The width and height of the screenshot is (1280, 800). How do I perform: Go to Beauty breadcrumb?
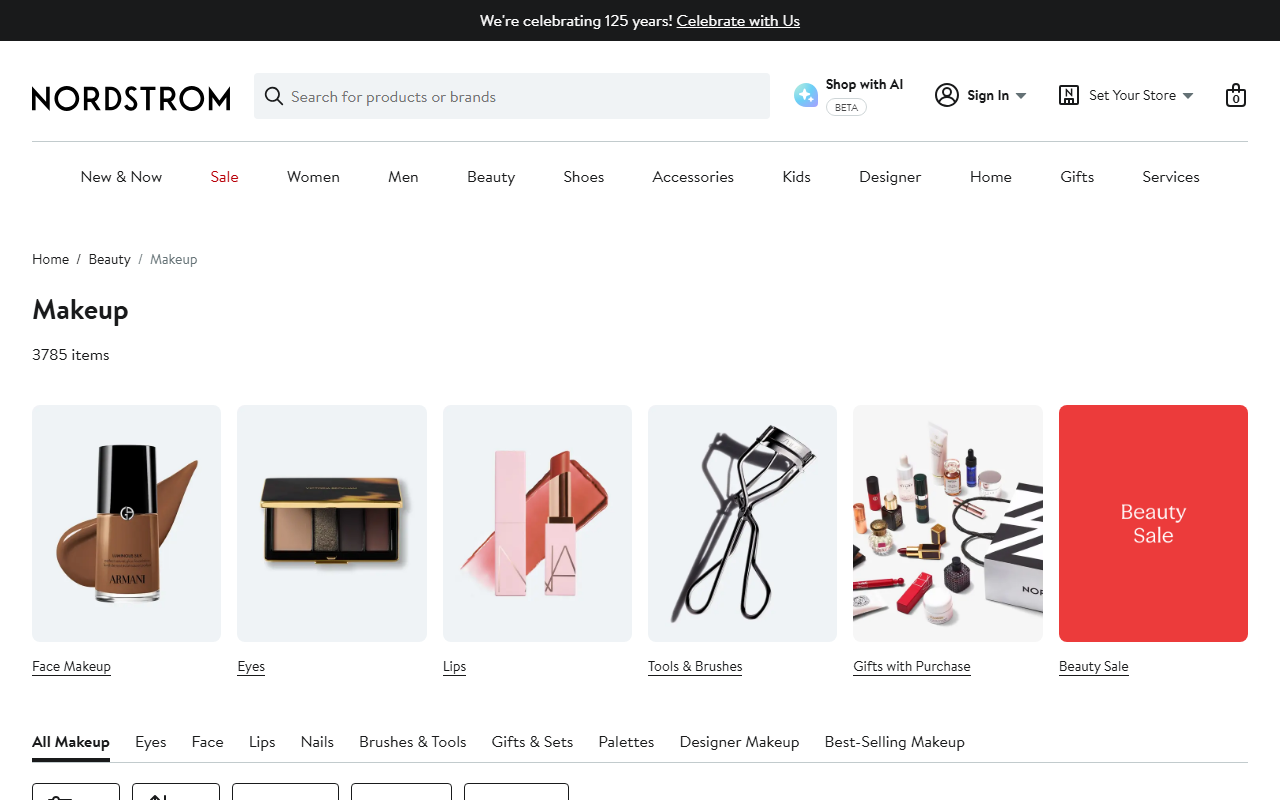(x=109, y=259)
